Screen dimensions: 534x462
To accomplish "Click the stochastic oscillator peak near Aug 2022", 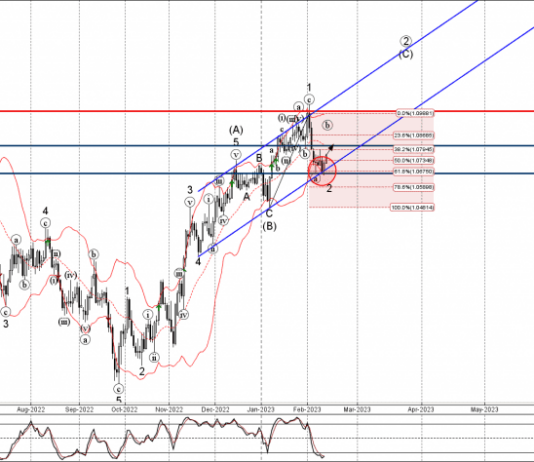I will 31,423.
